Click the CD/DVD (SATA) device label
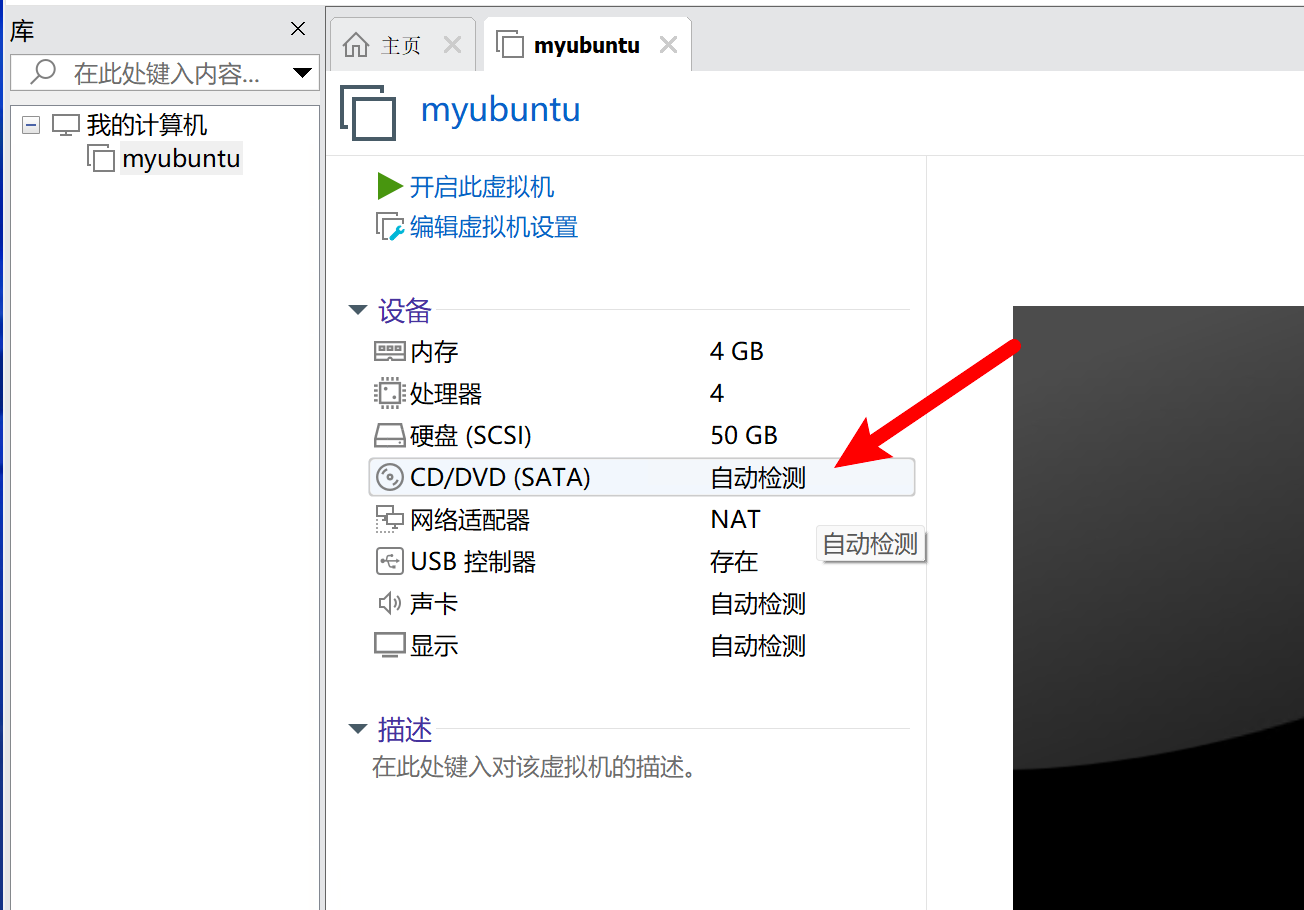 click(500, 478)
